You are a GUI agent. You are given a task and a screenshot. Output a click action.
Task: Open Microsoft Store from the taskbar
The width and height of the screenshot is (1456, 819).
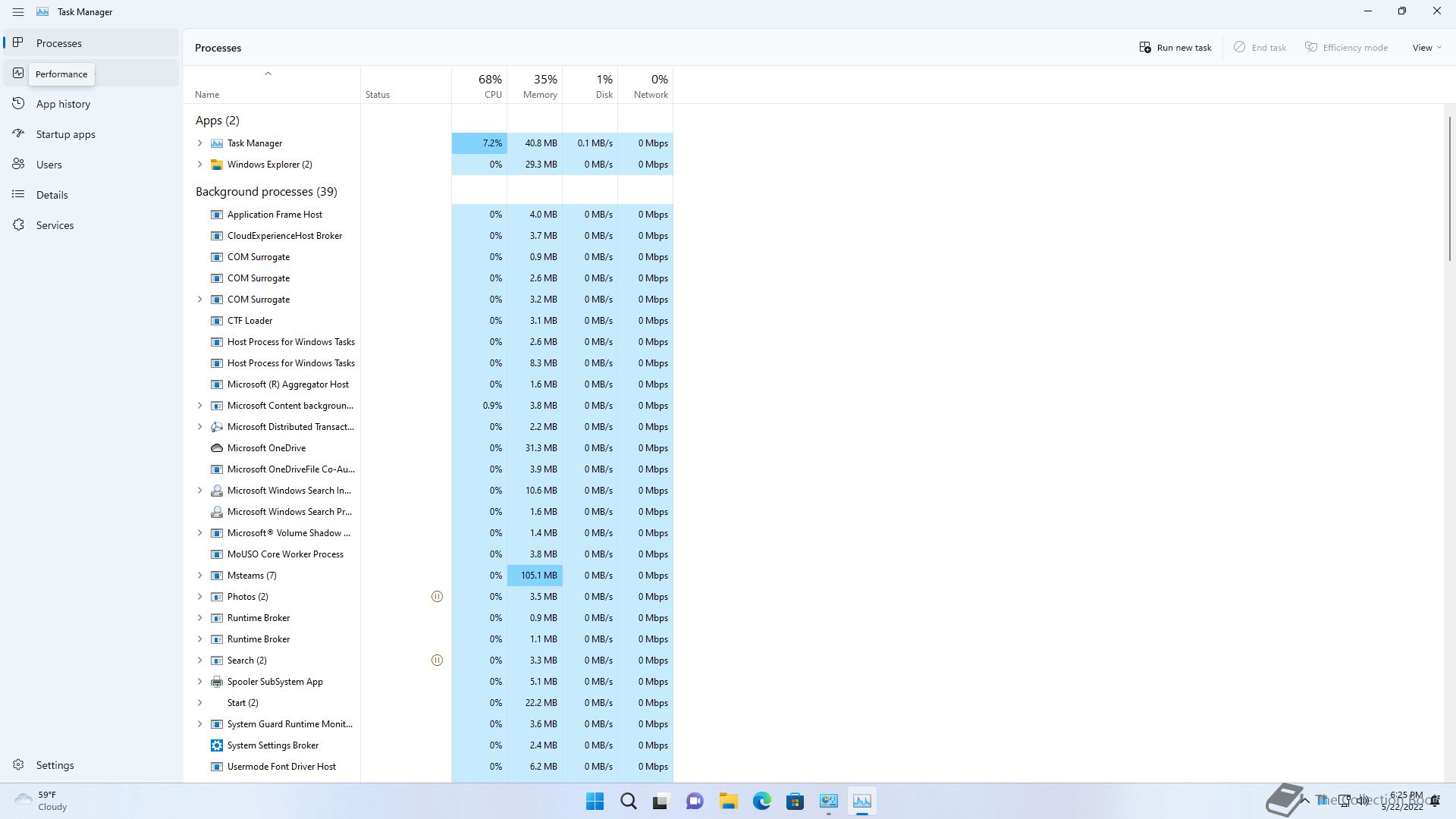point(795,801)
